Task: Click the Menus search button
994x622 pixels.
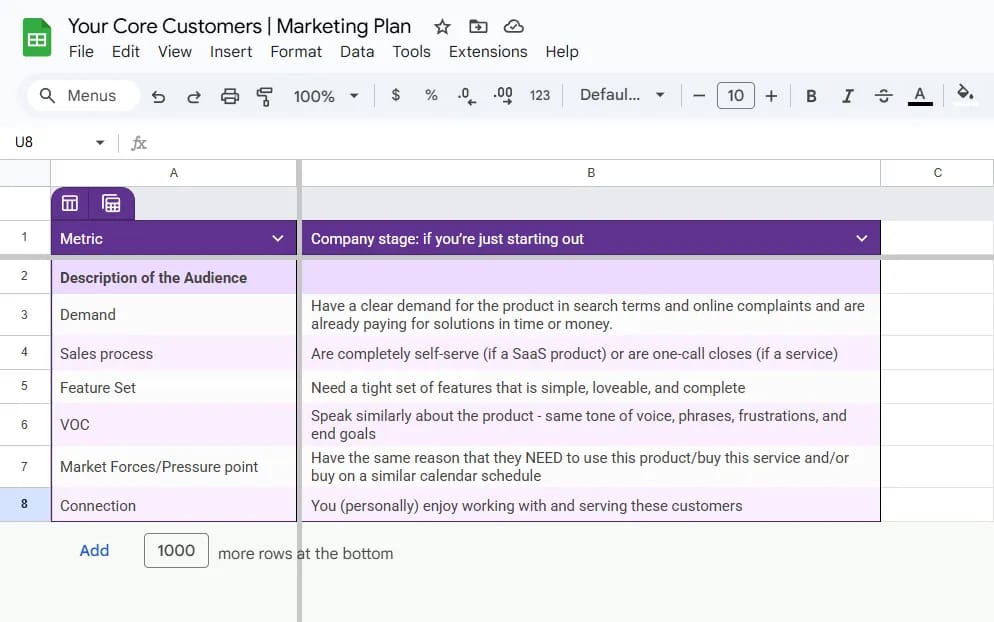Action: (77, 96)
